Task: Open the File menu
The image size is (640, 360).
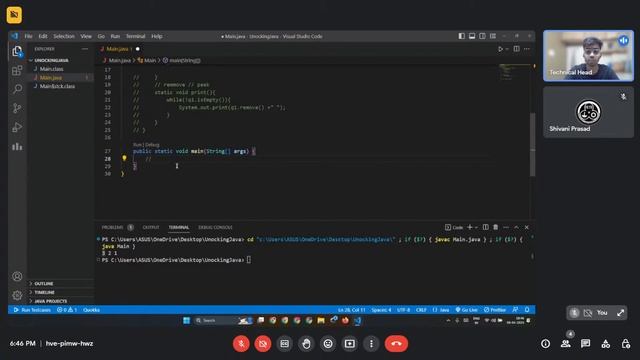Action: pyautogui.click(x=28, y=36)
